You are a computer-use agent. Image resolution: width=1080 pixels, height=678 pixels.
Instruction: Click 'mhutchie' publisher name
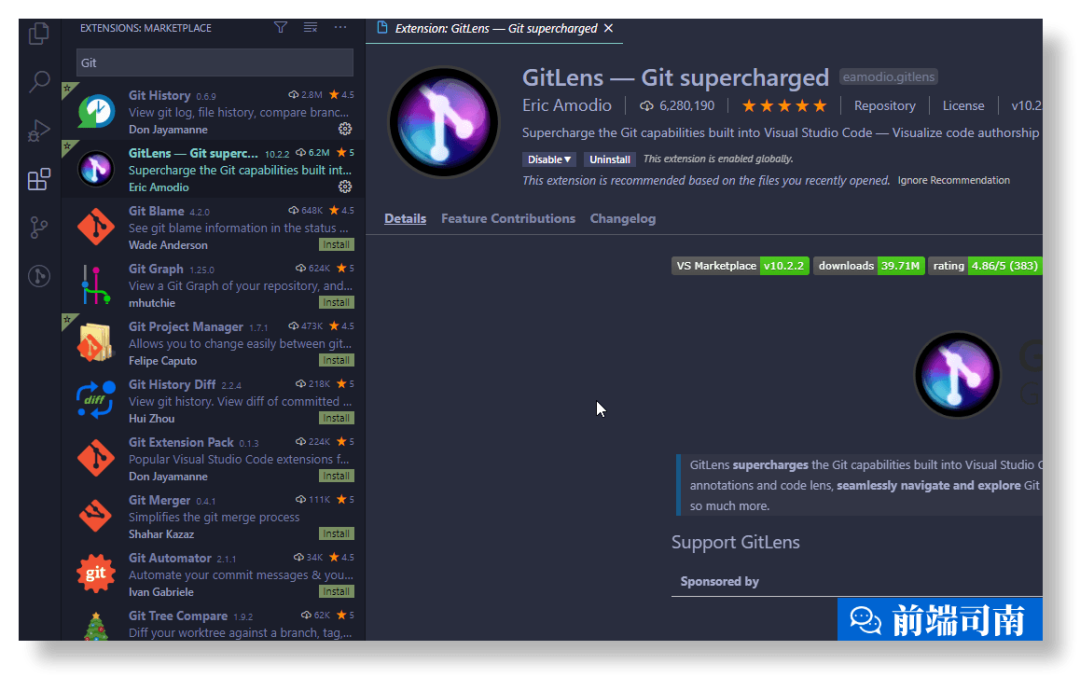[x=152, y=303]
